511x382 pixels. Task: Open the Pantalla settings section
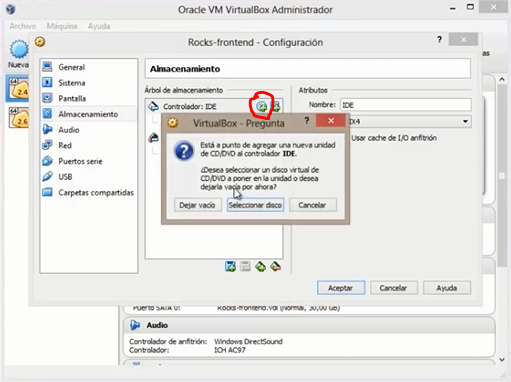[88, 98]
